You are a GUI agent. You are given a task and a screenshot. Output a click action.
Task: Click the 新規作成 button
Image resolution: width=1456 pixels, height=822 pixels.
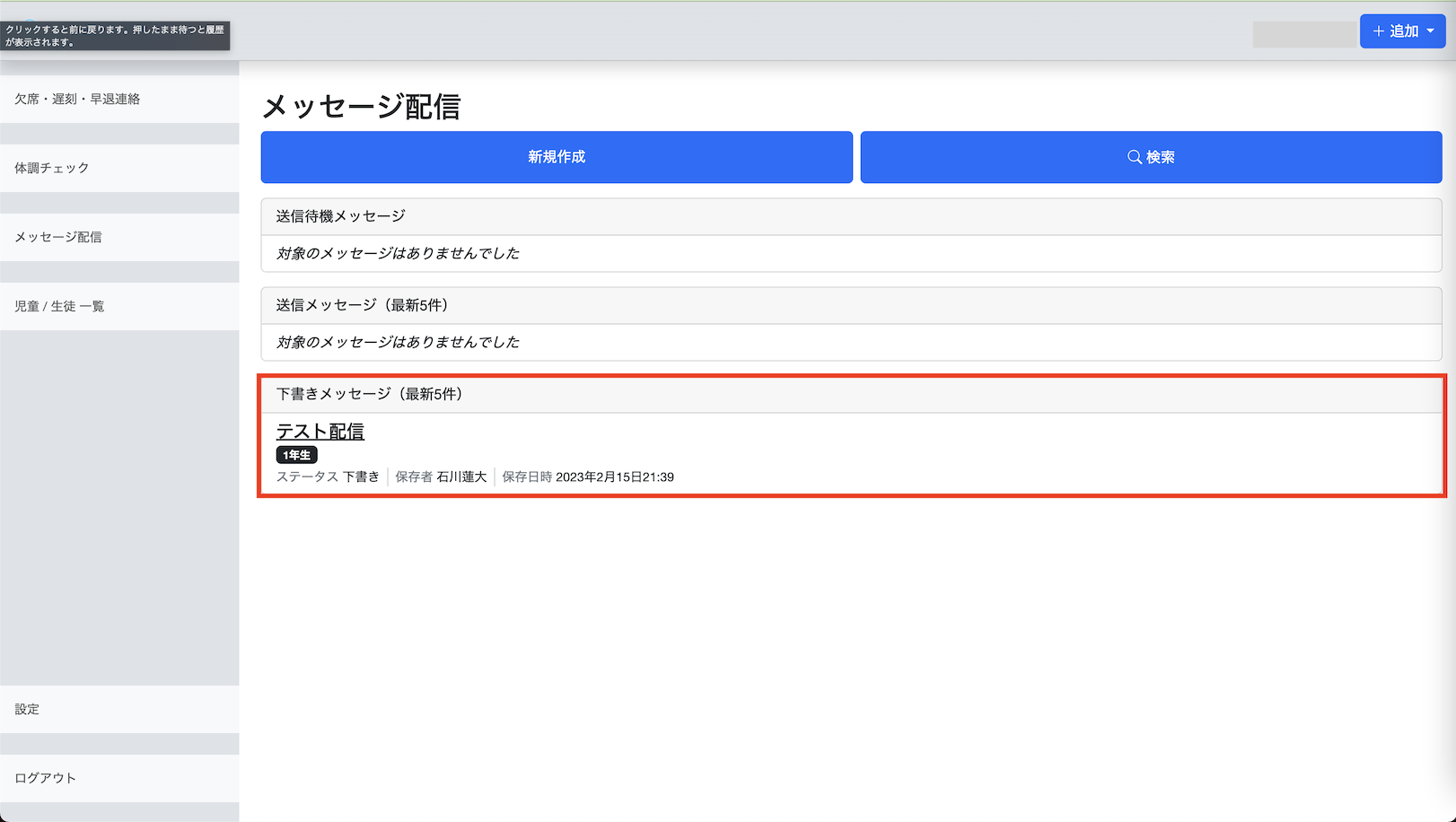click(x=557, y=157)
